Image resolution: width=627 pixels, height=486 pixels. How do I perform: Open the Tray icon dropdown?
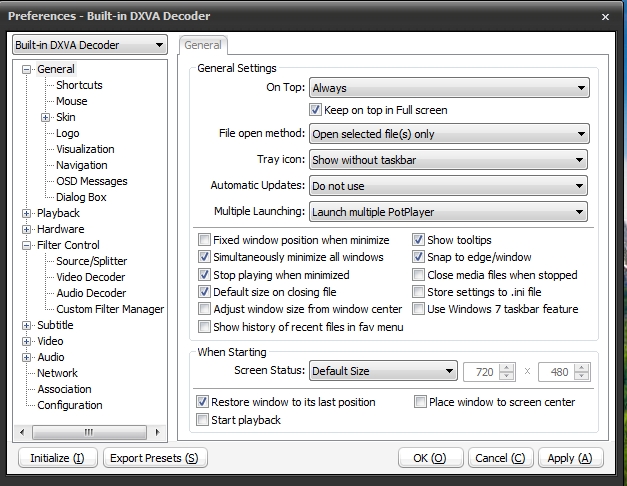pyautogui.click(x=448, y=160)
